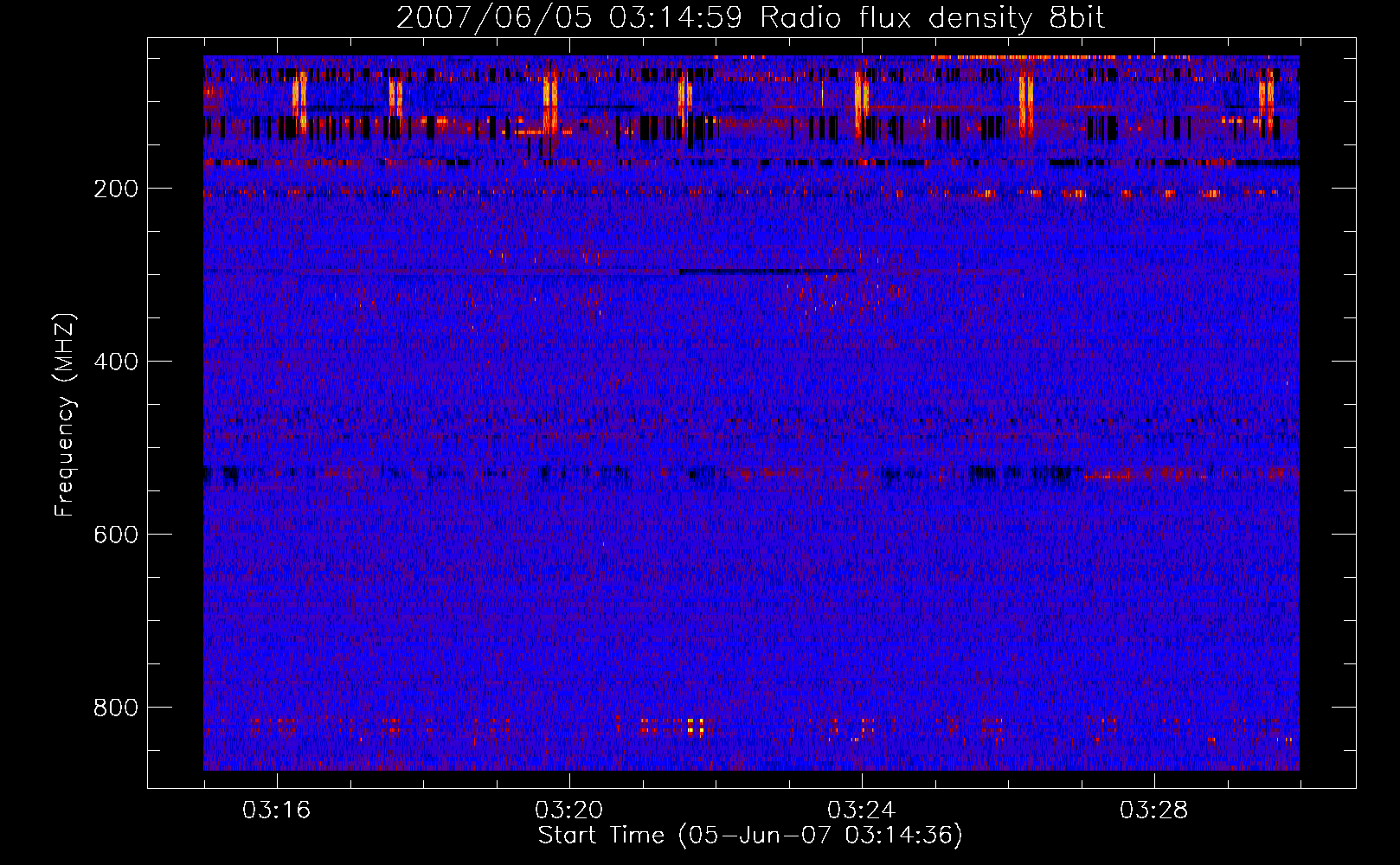Screen dimensions: 1400x865
Task: Click the 03:20 time tick label
Action: 568,811
